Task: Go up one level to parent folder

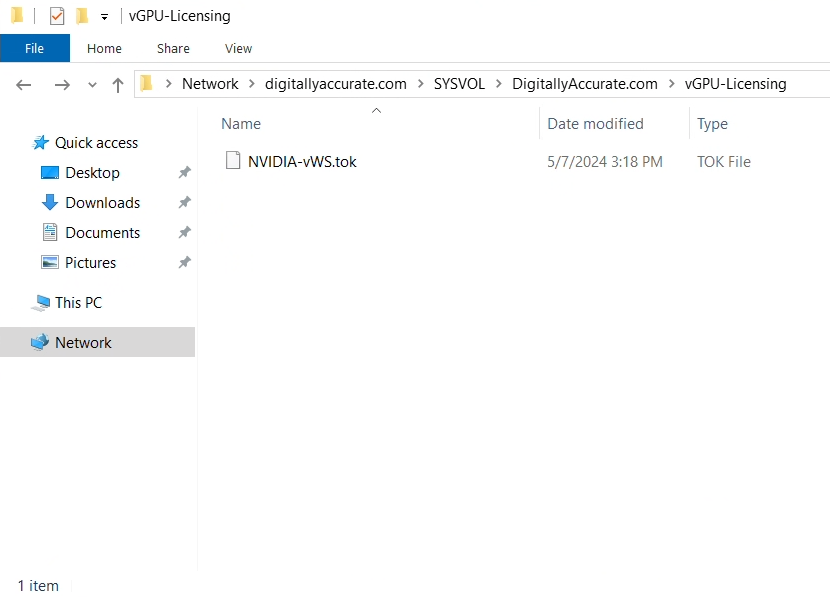Action: click(x=118, y=85)
